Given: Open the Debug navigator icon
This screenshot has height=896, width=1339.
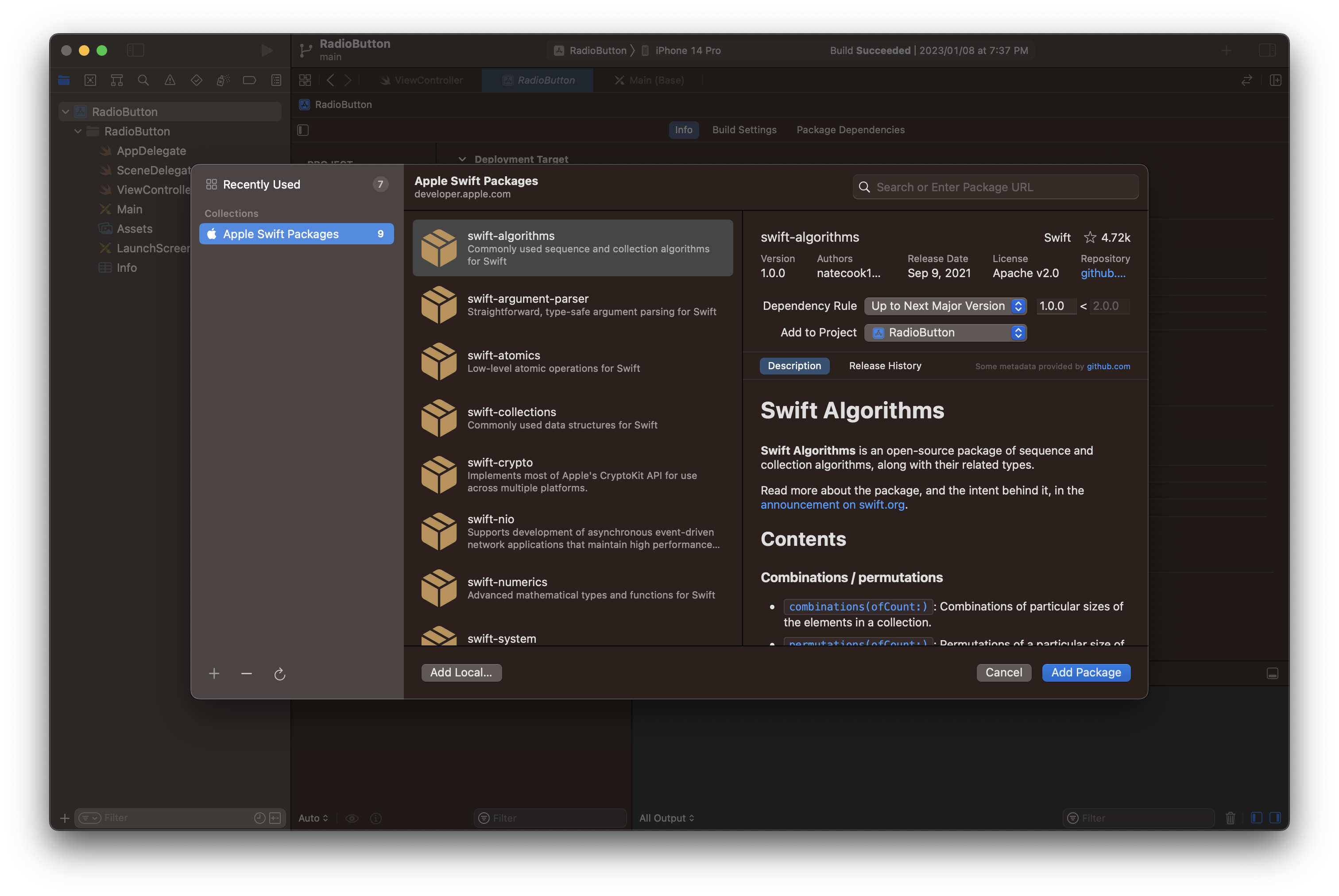Looking at the screenshot, I should [223, 81].
